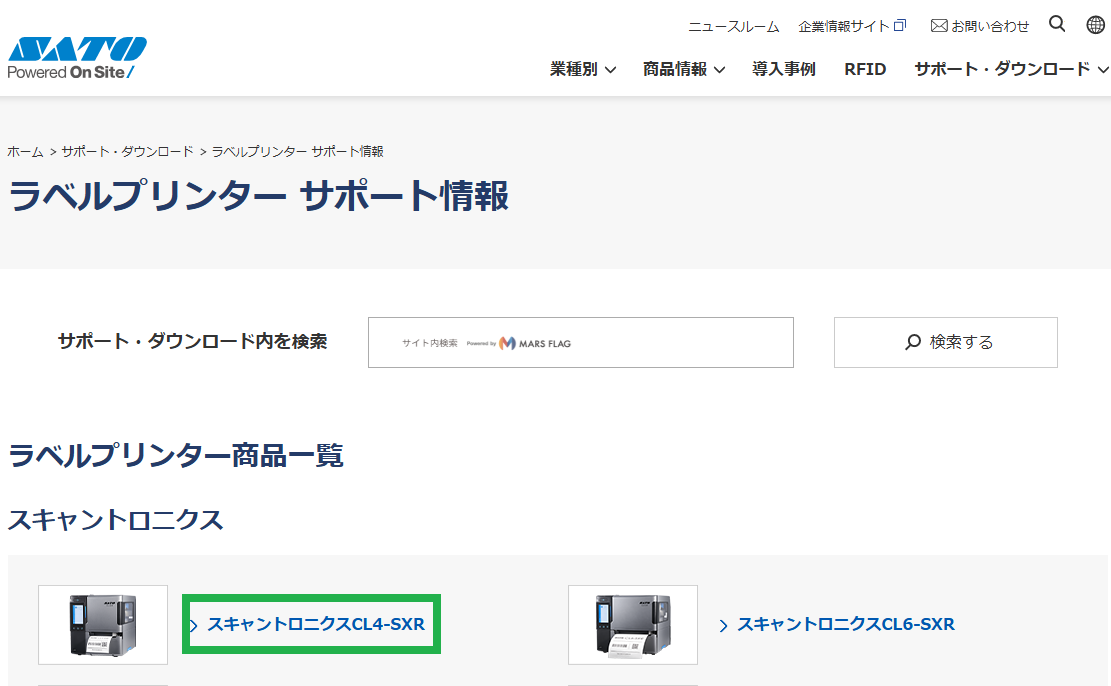
Task: Open お問い合わせ contact link
Action: tap(990, 26)
